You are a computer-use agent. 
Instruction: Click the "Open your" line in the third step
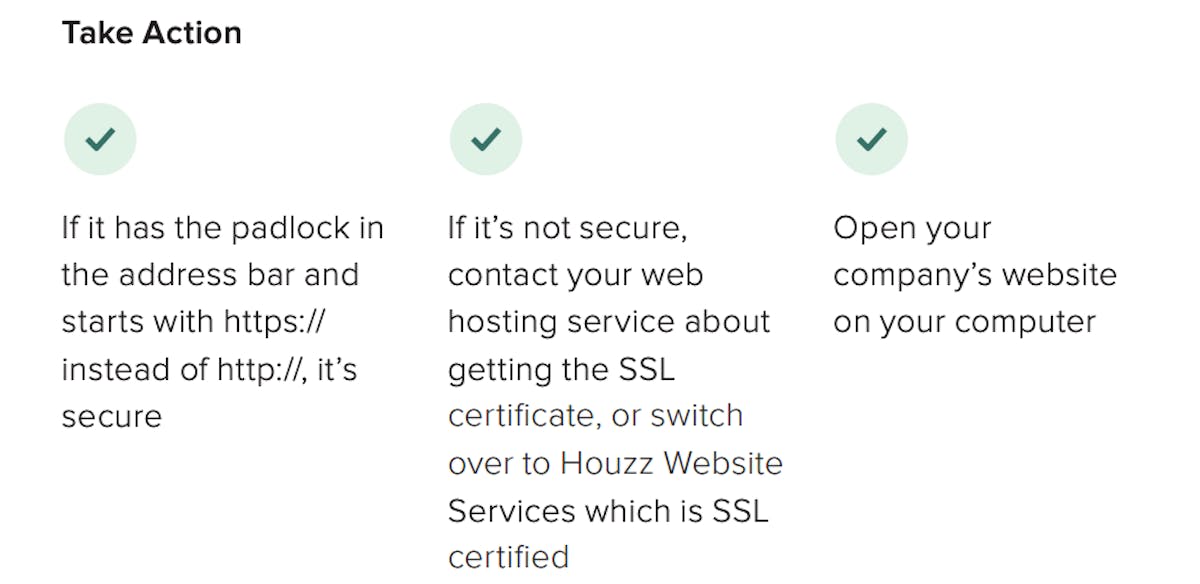(912, 228)
